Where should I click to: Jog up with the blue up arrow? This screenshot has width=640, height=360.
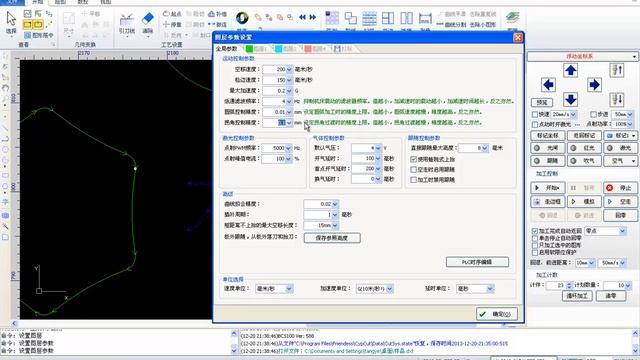(570, 70)
